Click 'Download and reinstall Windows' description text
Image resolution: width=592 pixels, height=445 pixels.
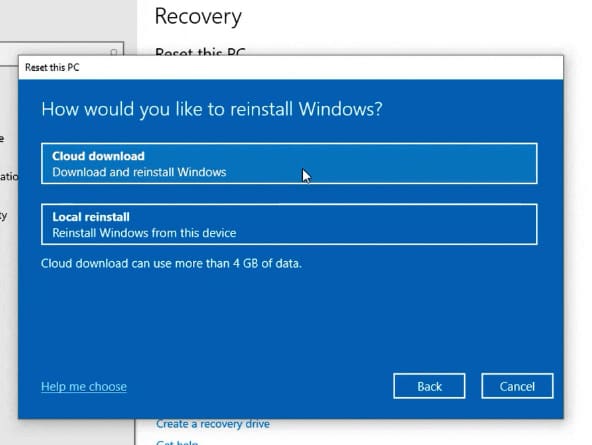point(139,172)
